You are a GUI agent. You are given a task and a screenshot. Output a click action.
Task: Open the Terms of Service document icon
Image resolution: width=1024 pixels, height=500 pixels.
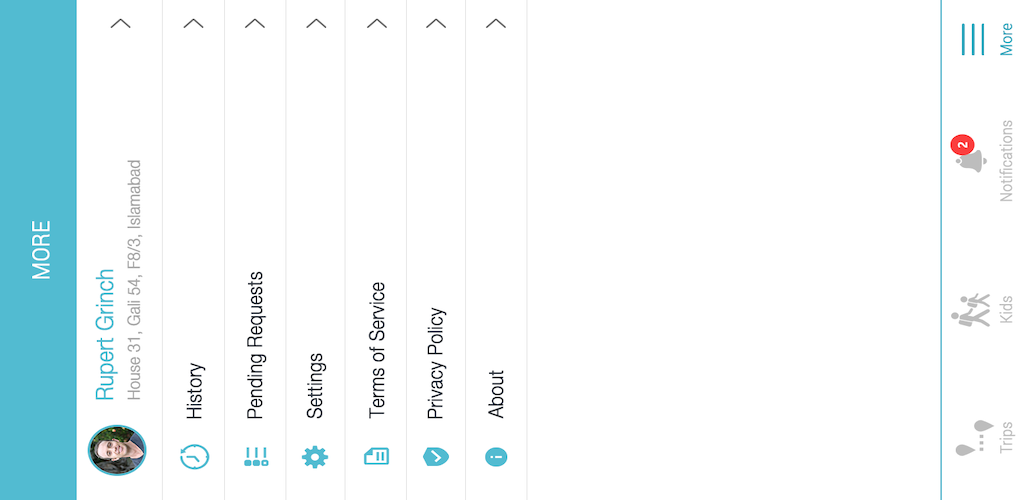(x=376, y=456)
